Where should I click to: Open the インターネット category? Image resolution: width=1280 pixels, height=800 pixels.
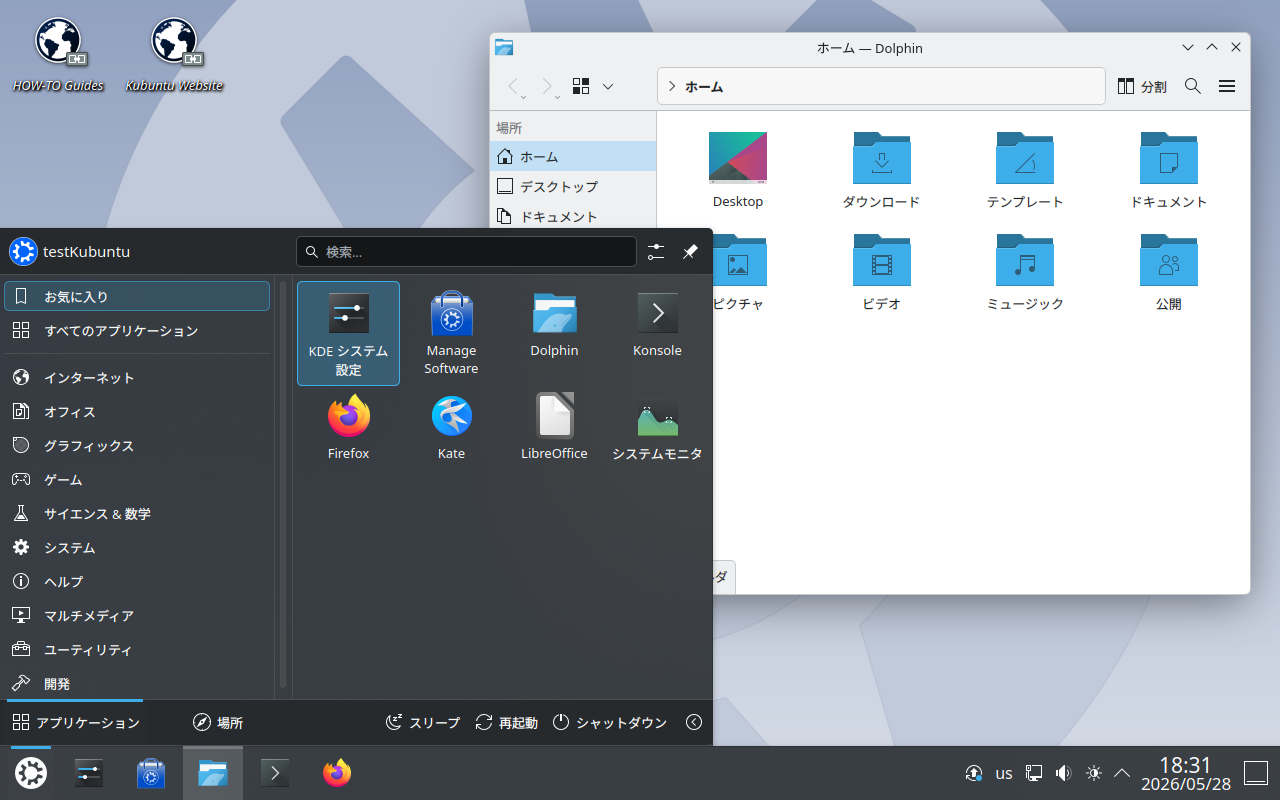click(x=137, y=377)
